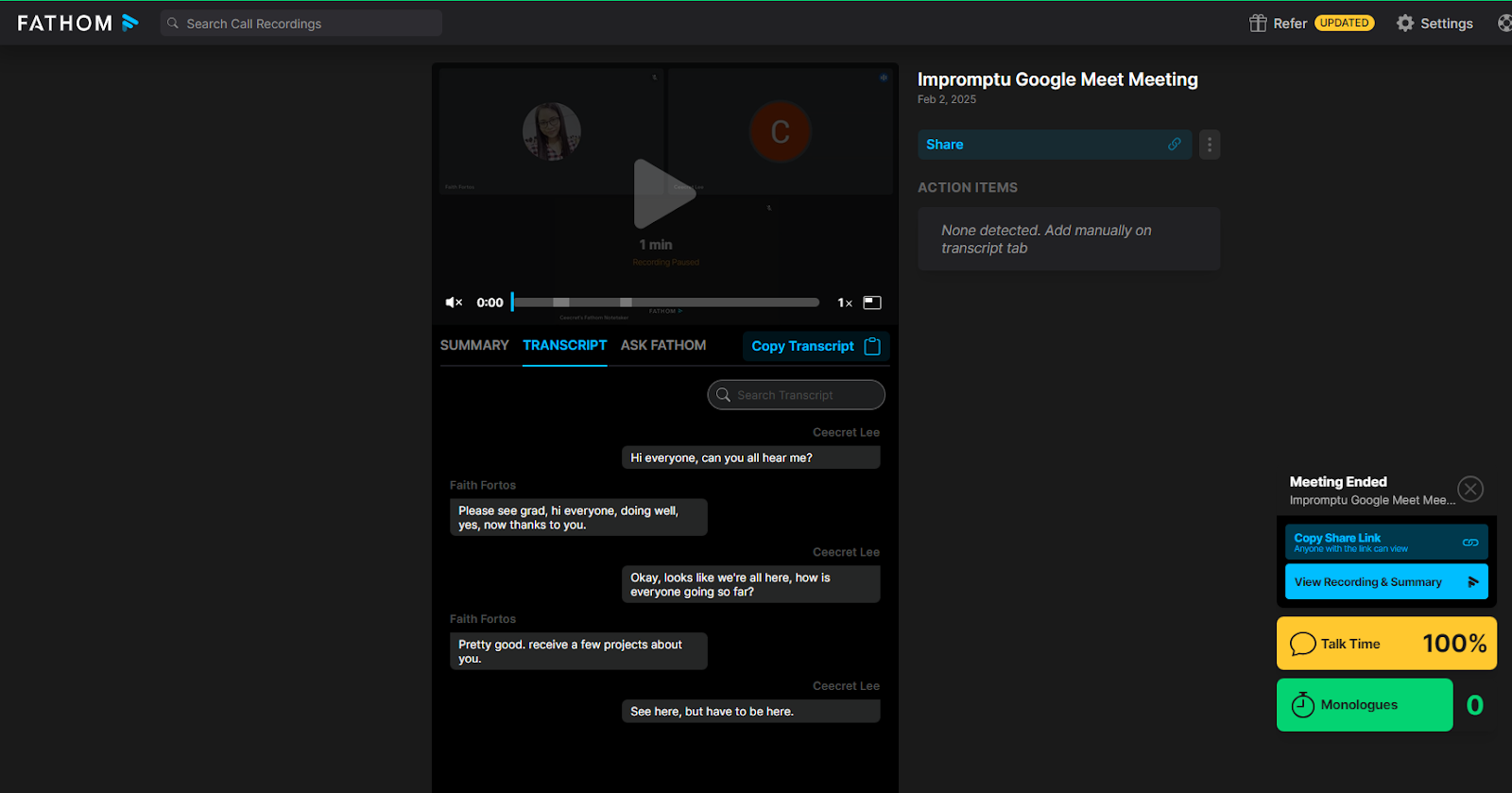Open Settings gear icon
This screenshot has width=1512, height=793.
tap(1405, 24)
